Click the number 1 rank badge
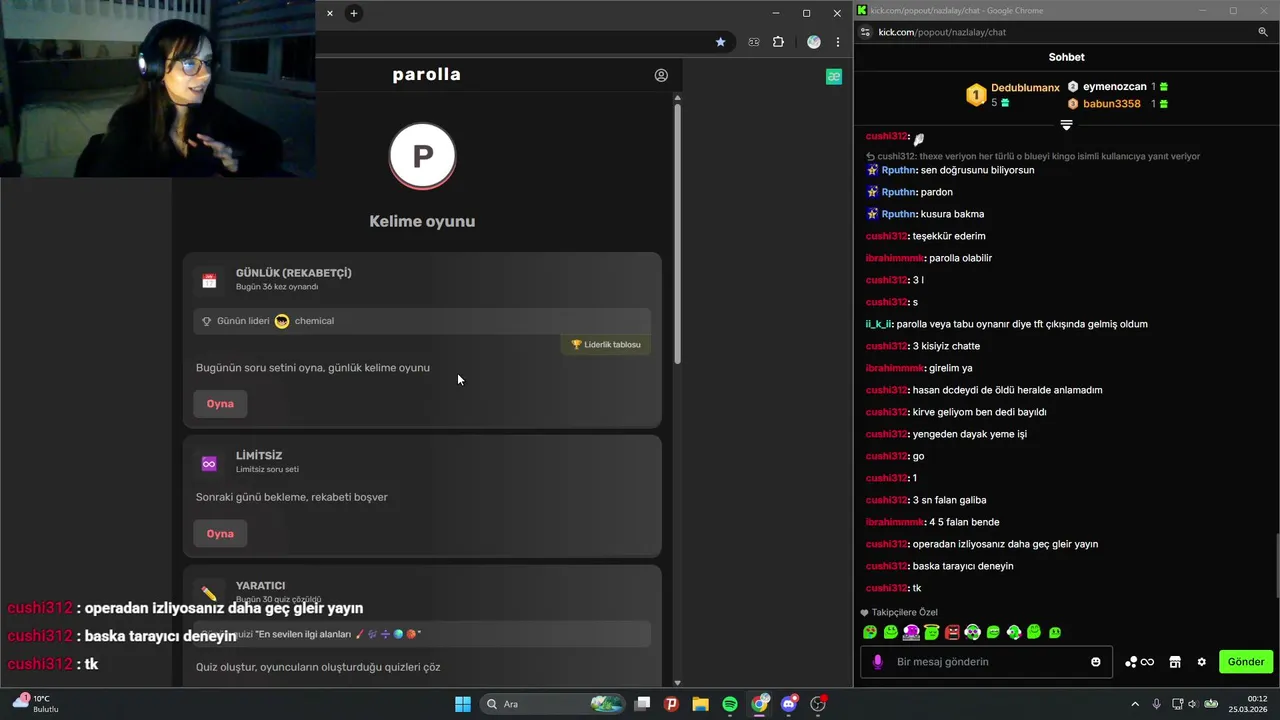 pyautogui.click(x=976, y=95)
